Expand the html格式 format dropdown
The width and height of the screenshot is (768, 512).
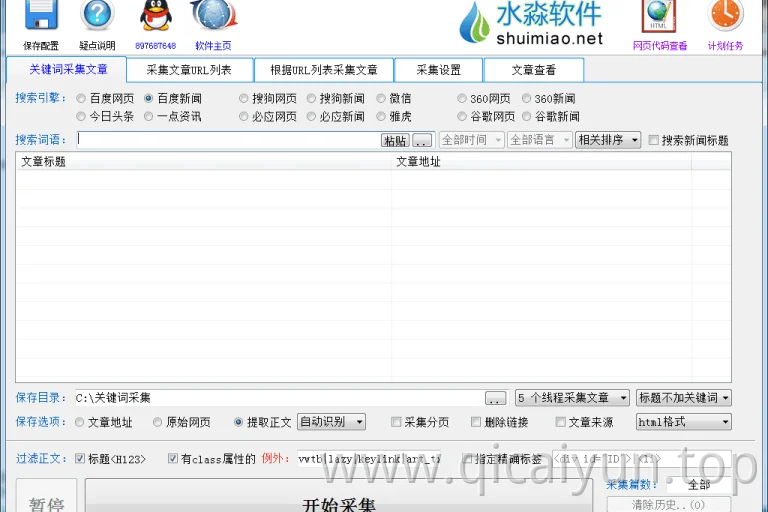pyautogui.click(x=684, y=422)
